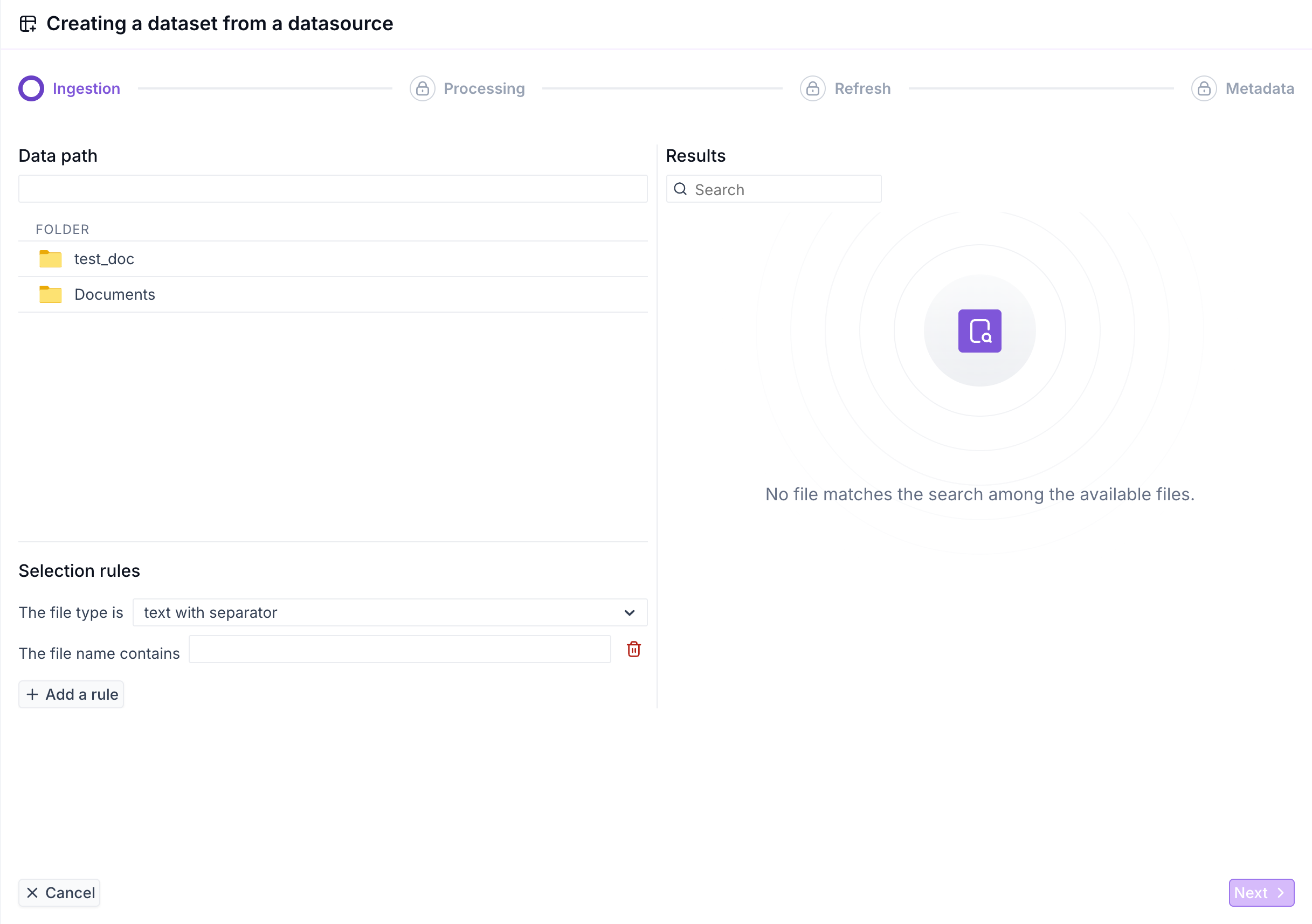Click the 'The file type is' label
Image resolution: width=1312 pixels, height=924 pixels.
tap(71, 612)
